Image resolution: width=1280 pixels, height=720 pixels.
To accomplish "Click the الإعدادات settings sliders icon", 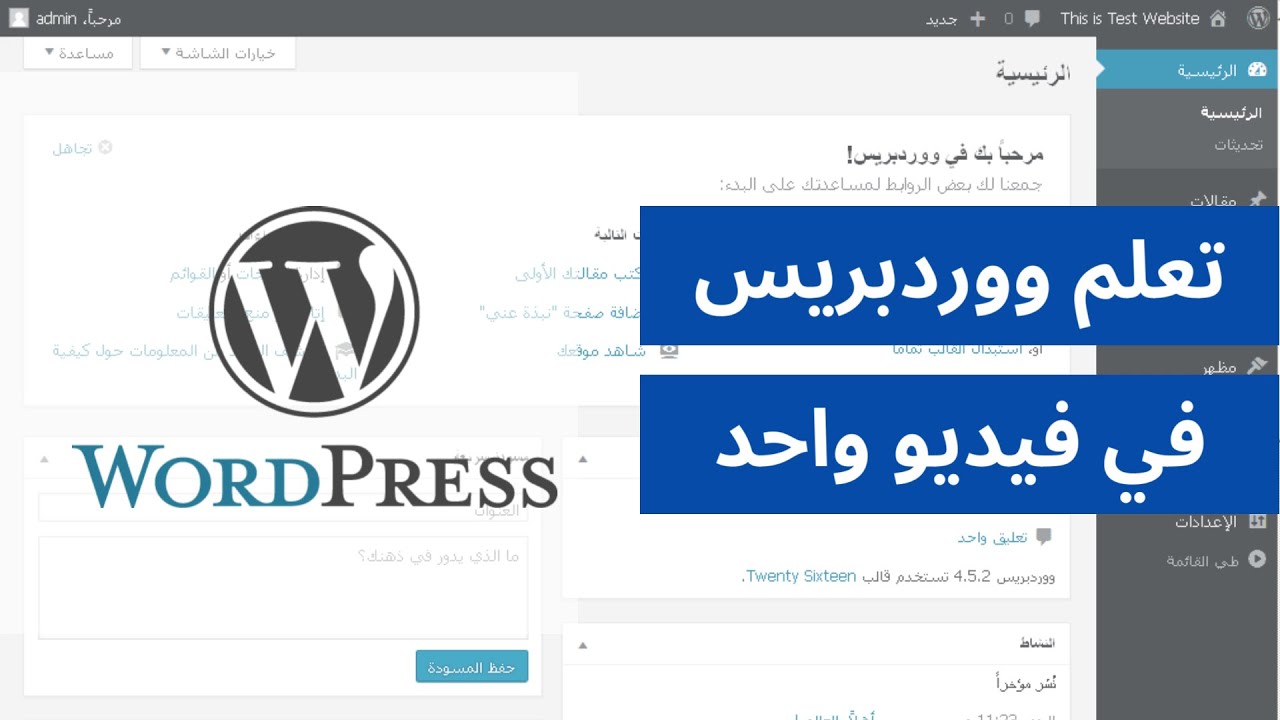I will point(1257,521).
